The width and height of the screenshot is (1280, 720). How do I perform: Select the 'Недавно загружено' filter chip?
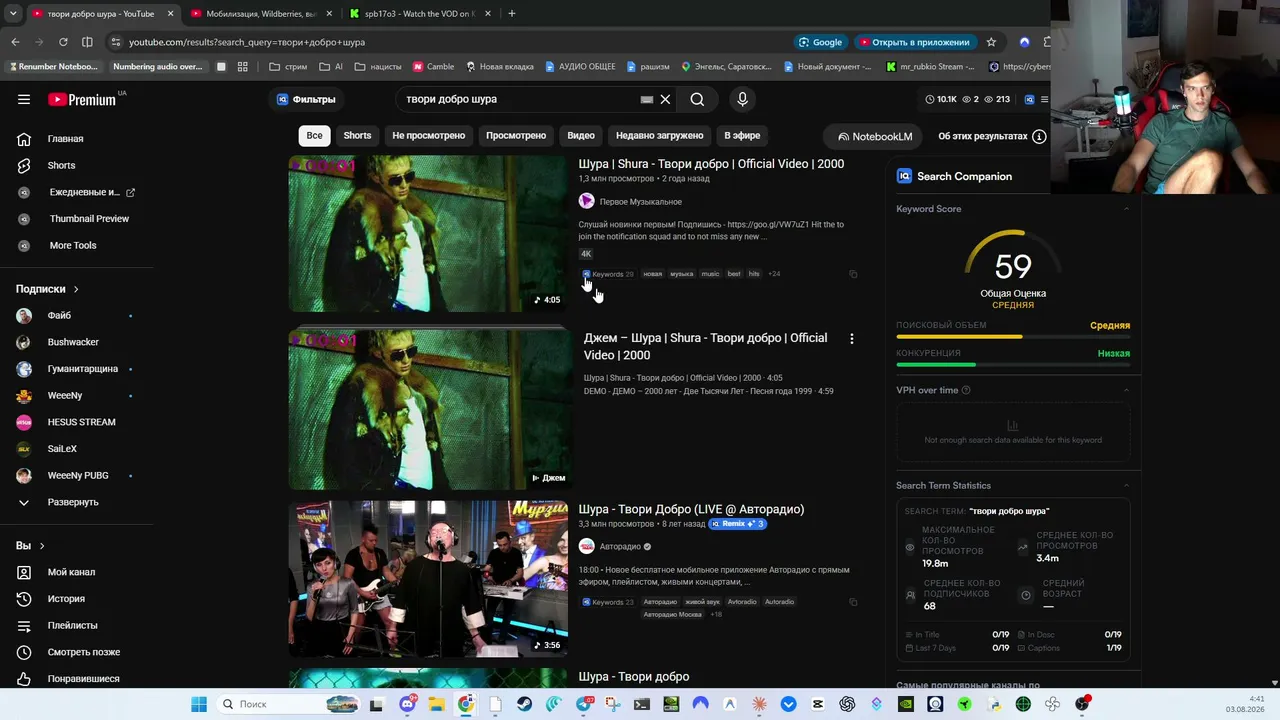click(660, 136)
